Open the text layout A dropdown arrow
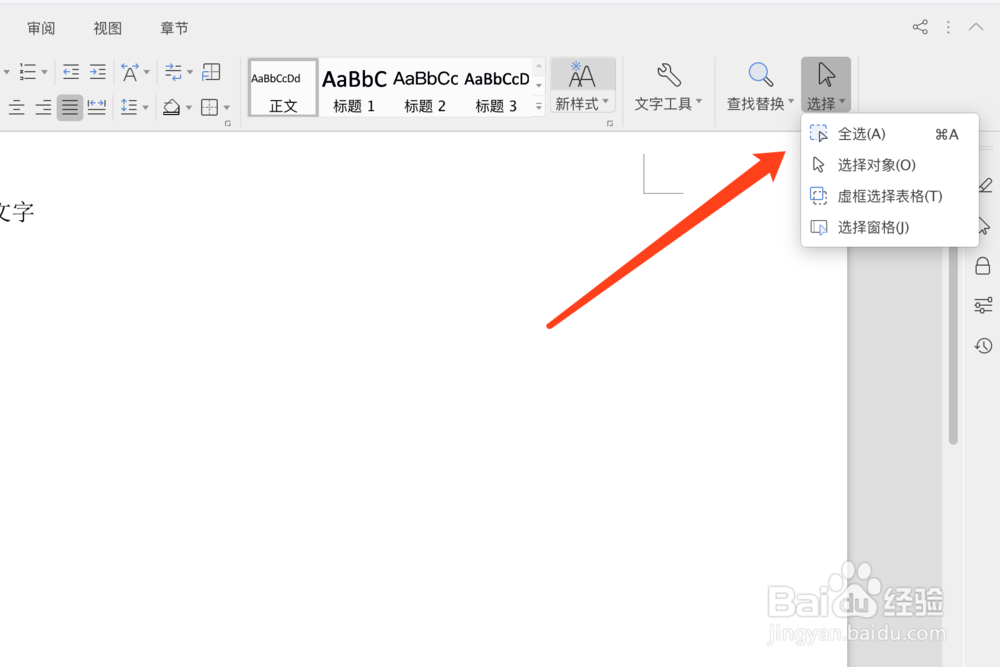1000x667 pixels. tap(147, 72)
